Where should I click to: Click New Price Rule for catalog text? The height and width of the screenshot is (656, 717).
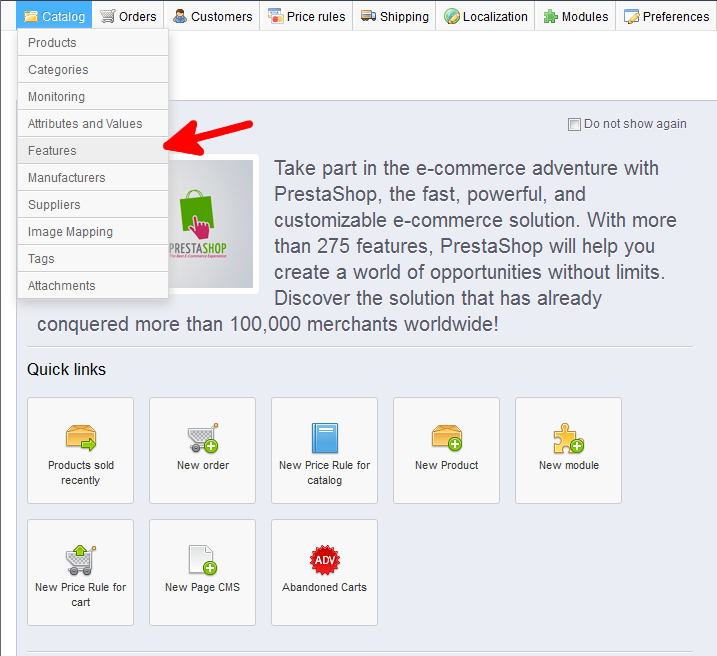pos(325,473)
